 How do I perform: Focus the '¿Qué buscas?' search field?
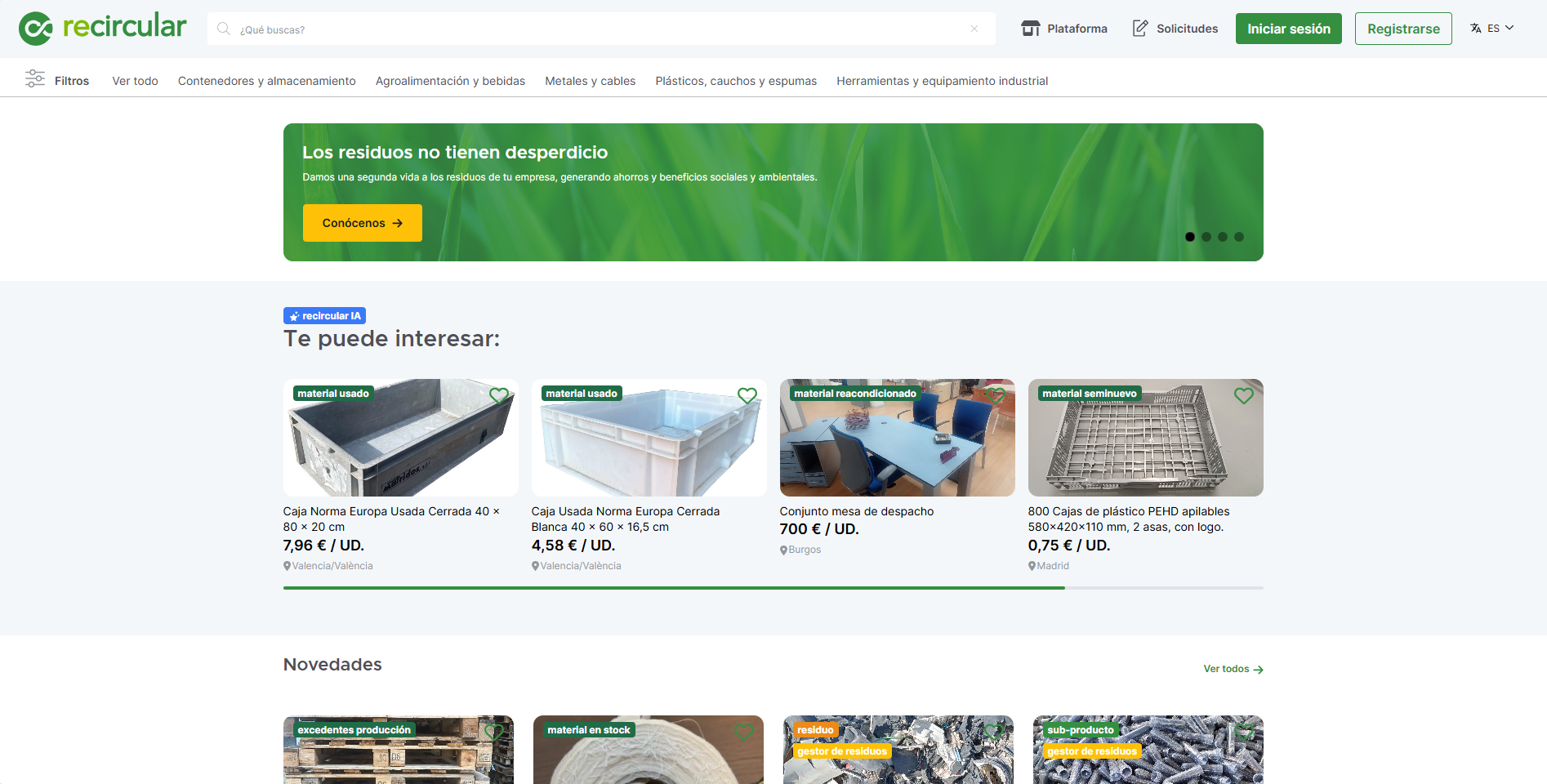(600, 29)
